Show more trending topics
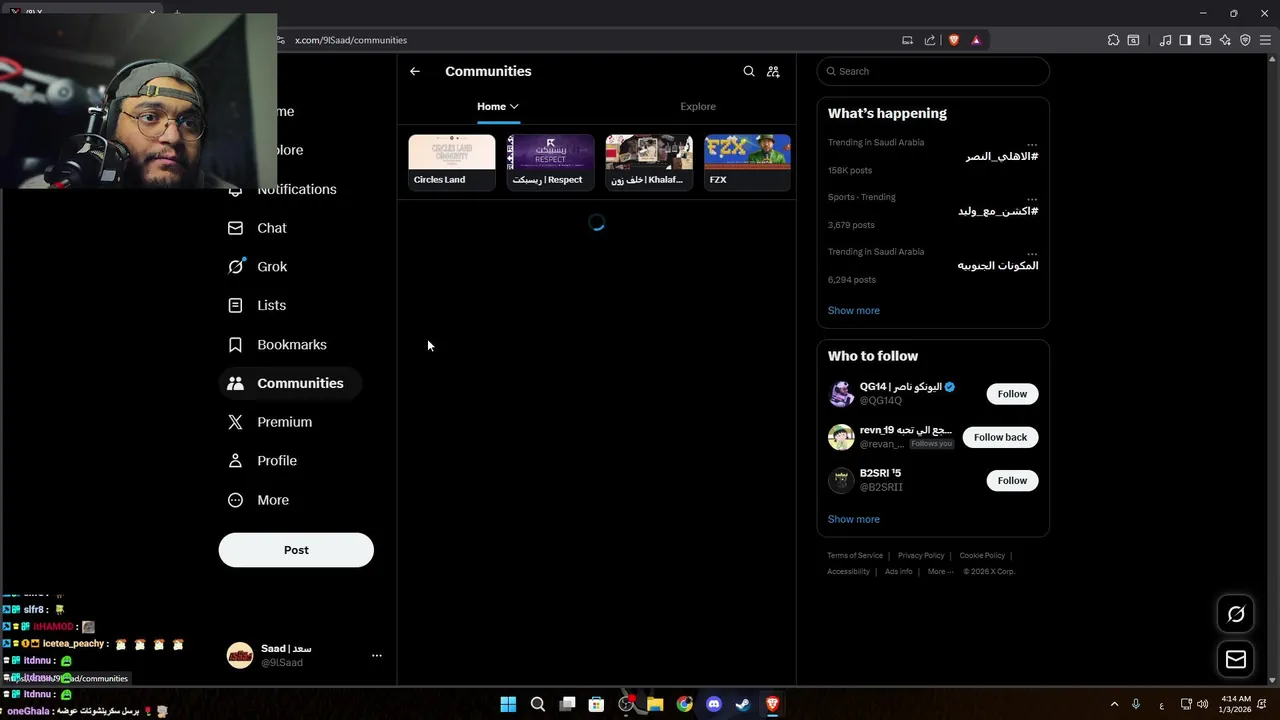Viewport: 1280px width, 720px height. [x=854, y=310]
